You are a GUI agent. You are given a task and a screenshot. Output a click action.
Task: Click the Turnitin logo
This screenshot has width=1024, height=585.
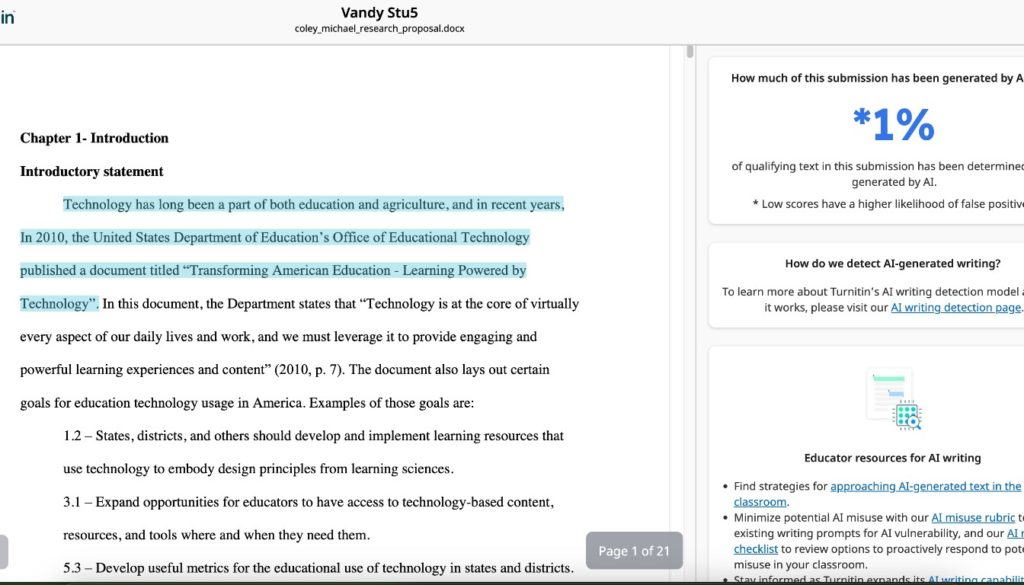pos(8,16)
